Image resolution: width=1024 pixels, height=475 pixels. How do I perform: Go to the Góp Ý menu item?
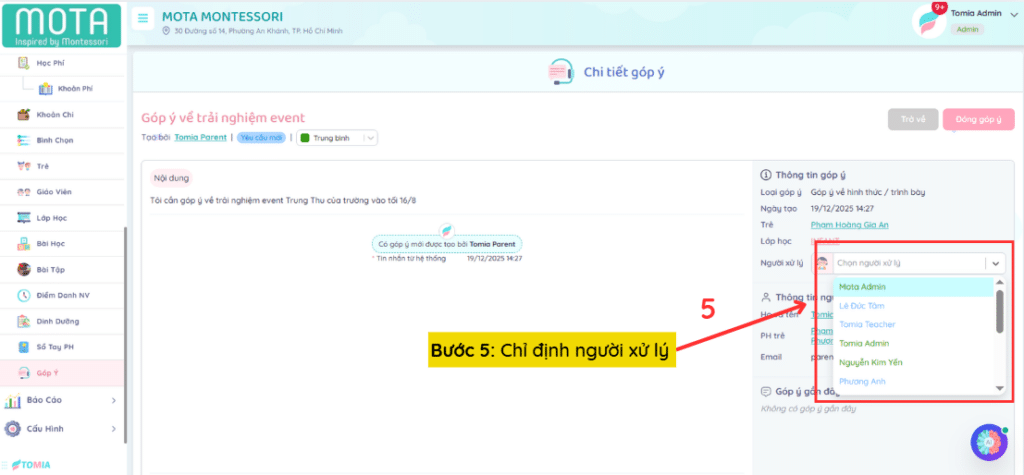45,372
